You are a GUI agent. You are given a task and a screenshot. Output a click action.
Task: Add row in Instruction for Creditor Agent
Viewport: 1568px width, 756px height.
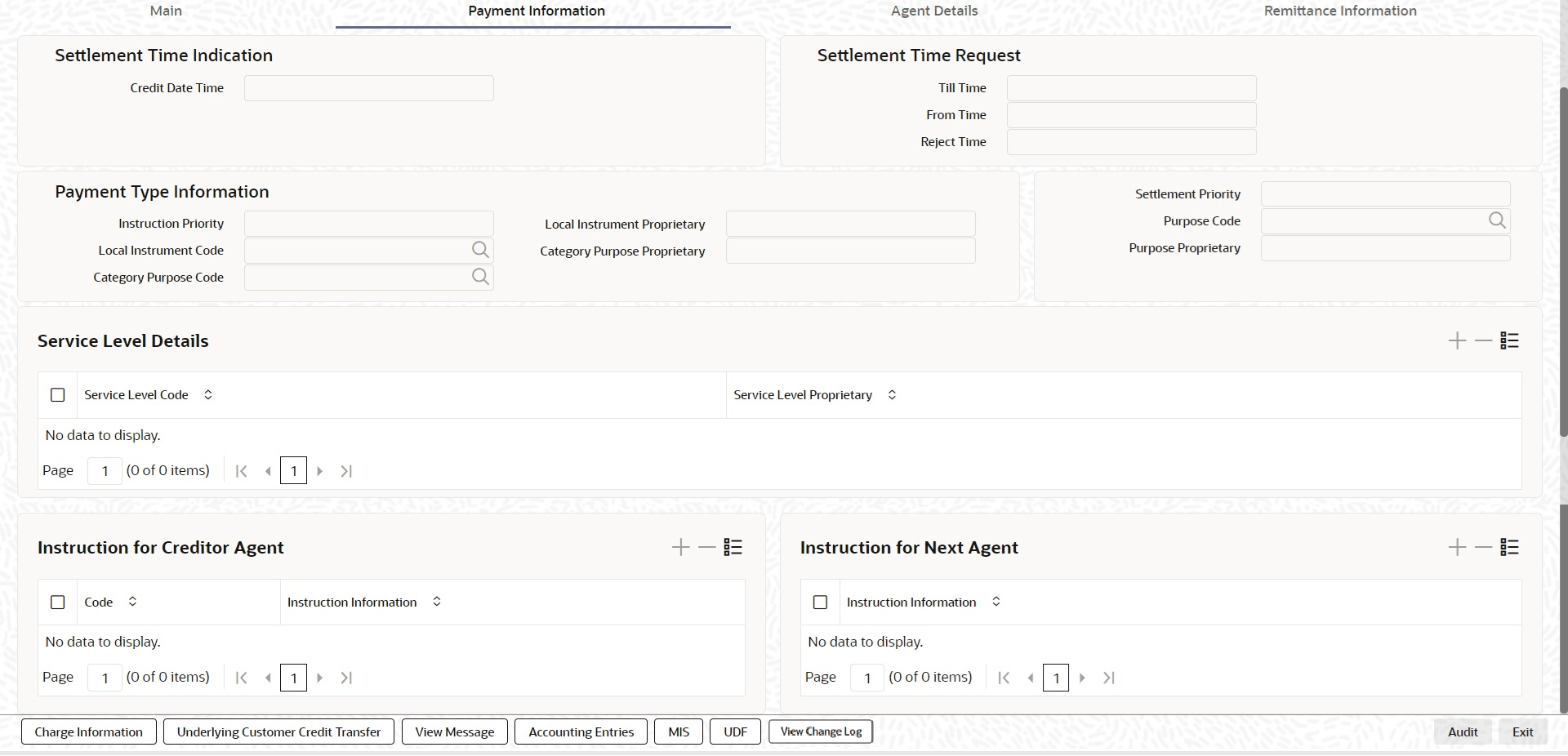coord(680,547)
